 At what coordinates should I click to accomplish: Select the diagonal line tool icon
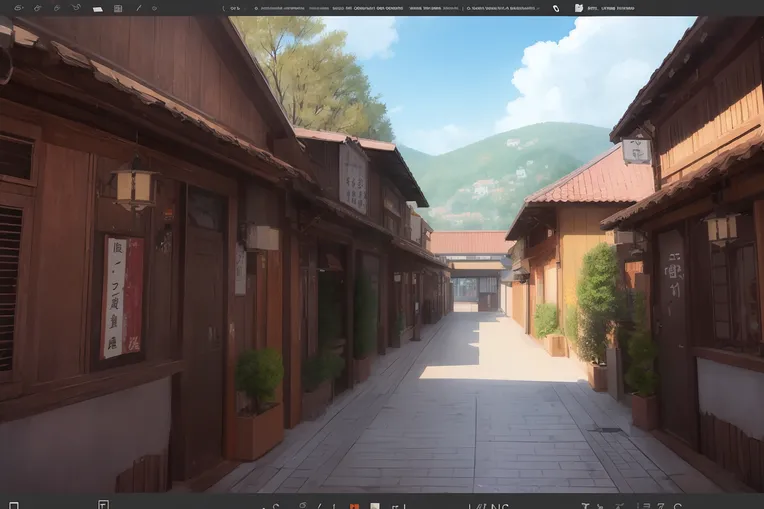(138, 8)
